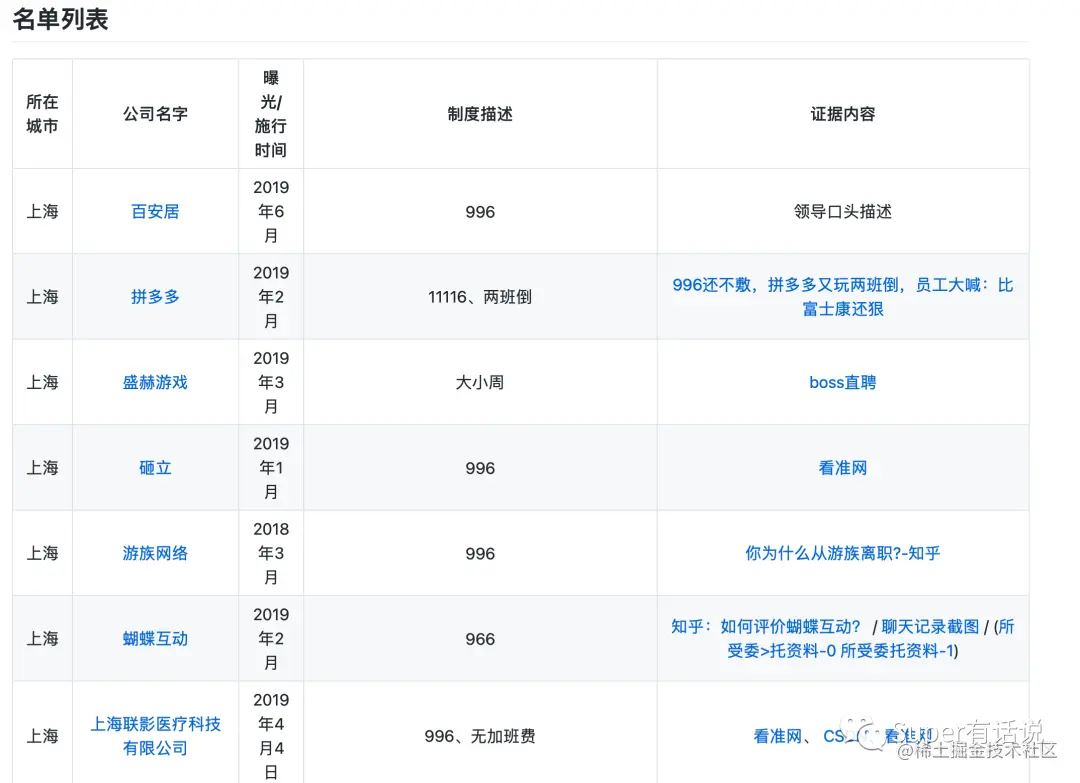Open the 蝴蝶互动 company link
Screen dimensions: 1080x783
(155, 638)
